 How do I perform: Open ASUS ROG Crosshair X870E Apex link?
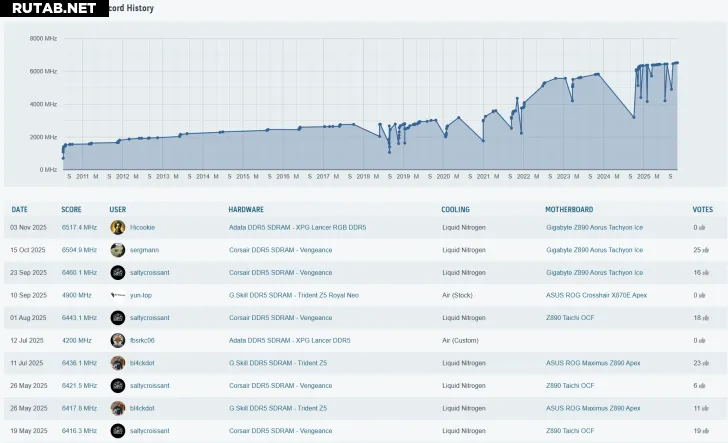click(x=595, y=296)
